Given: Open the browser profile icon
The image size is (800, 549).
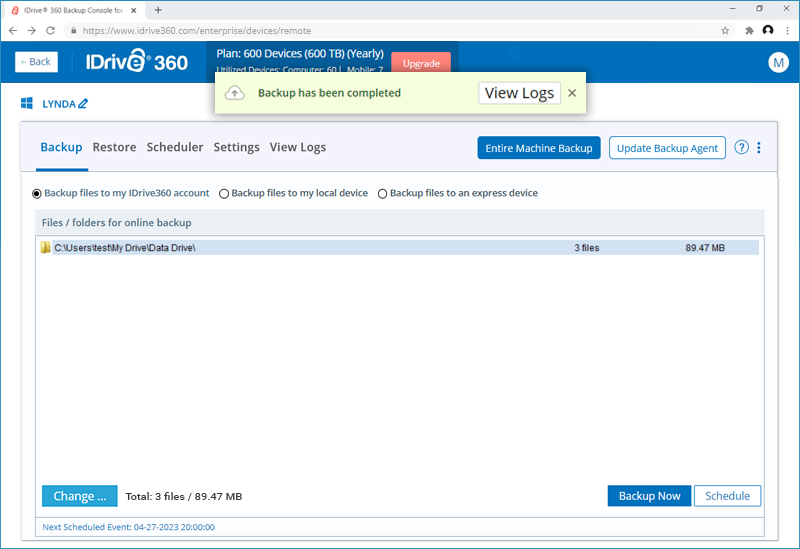Looking at the screenshot, I should click(768, 31).
